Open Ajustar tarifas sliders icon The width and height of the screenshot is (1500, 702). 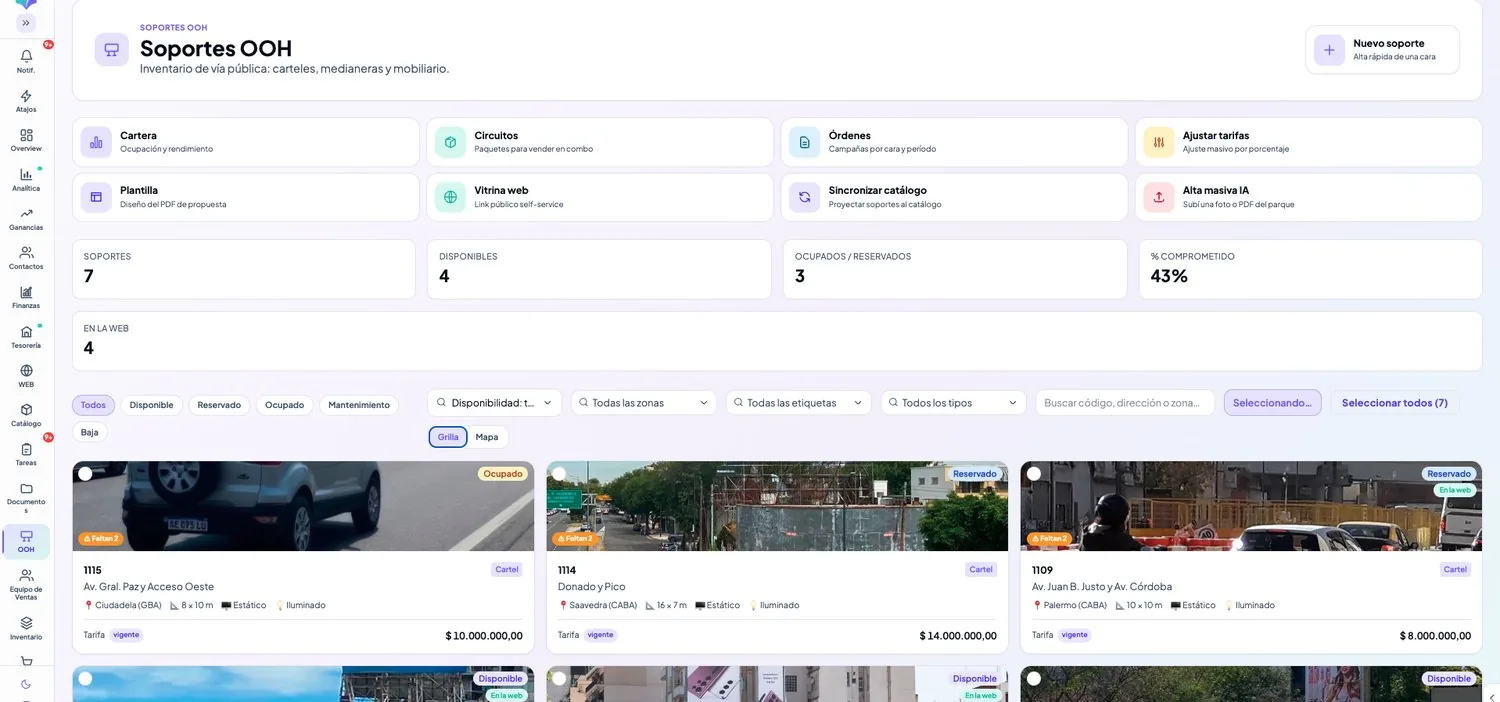pyautogui.click(x=1158, y=142)
